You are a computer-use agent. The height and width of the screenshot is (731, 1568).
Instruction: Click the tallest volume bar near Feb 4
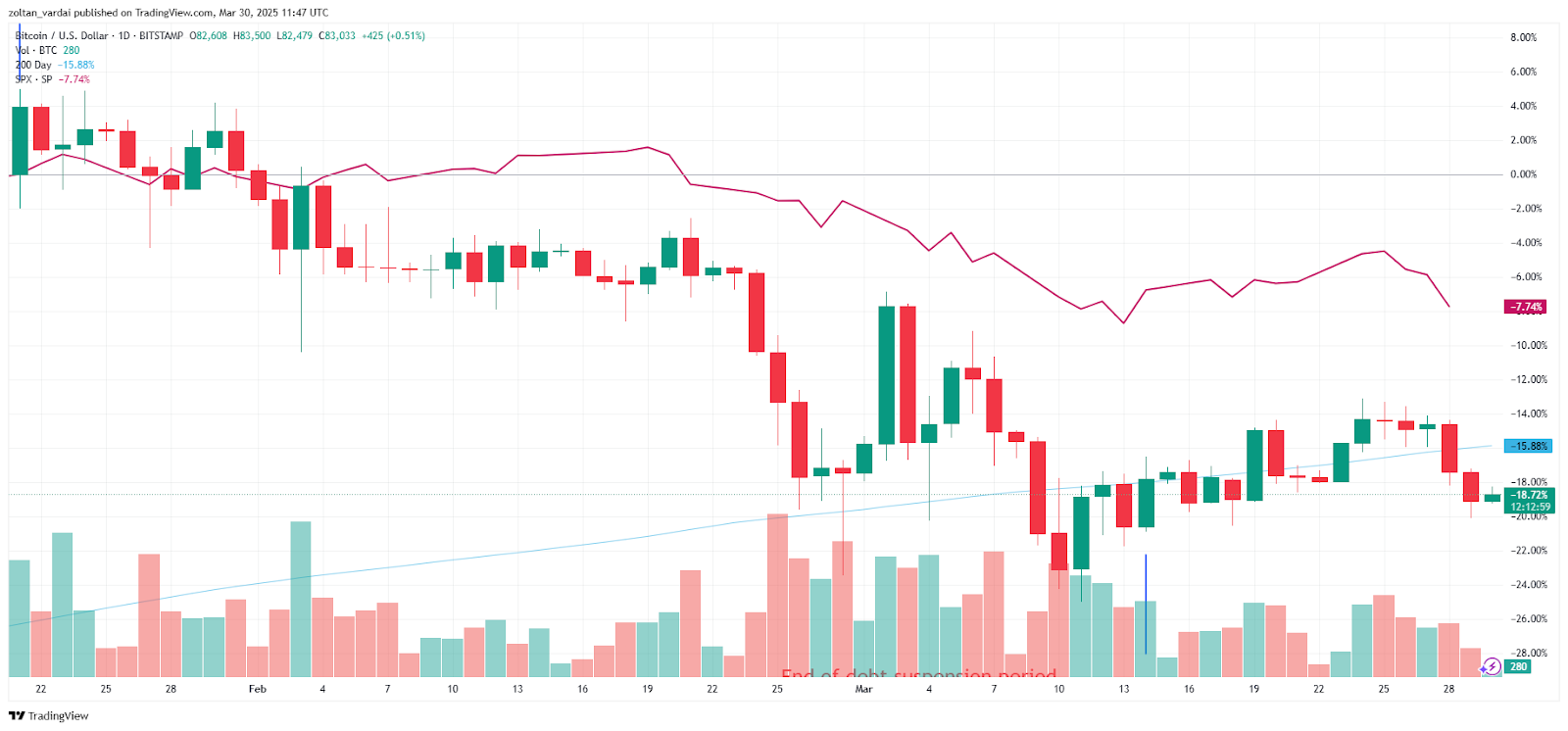[301, 598]
